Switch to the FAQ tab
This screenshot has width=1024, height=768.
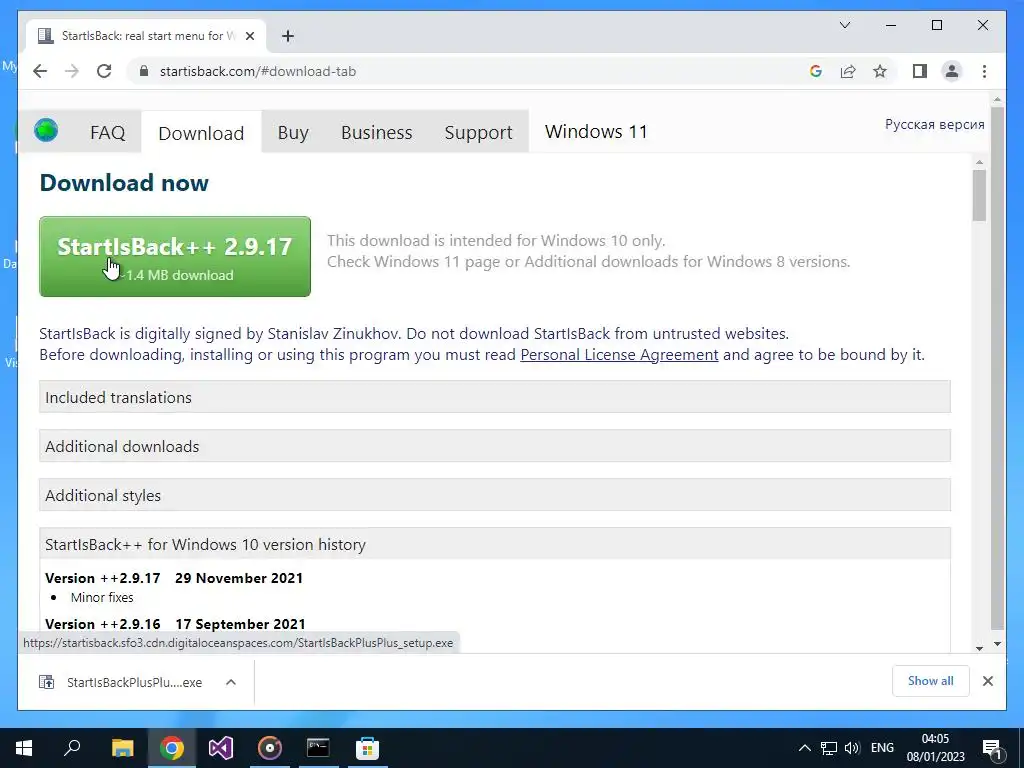[107, 133]
